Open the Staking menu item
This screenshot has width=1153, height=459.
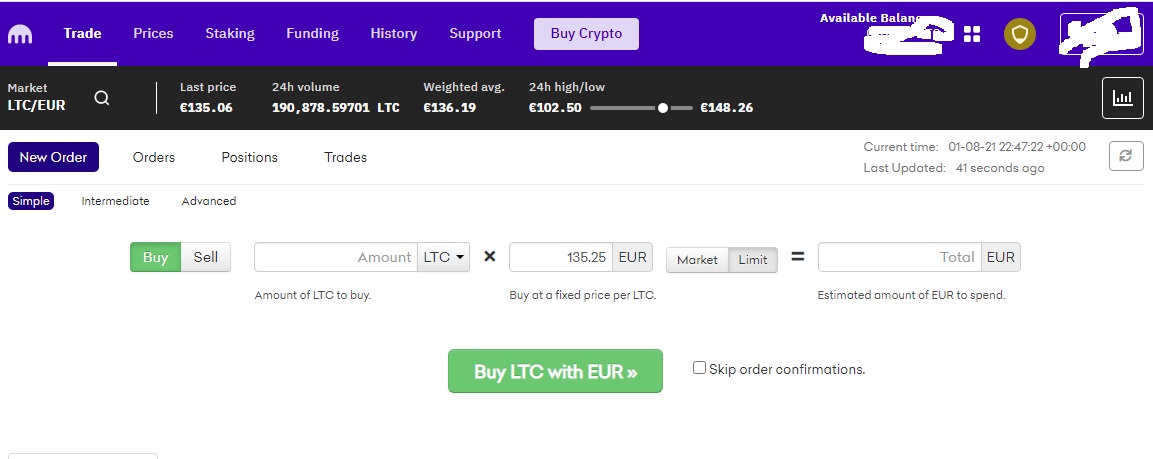[229, 34]
